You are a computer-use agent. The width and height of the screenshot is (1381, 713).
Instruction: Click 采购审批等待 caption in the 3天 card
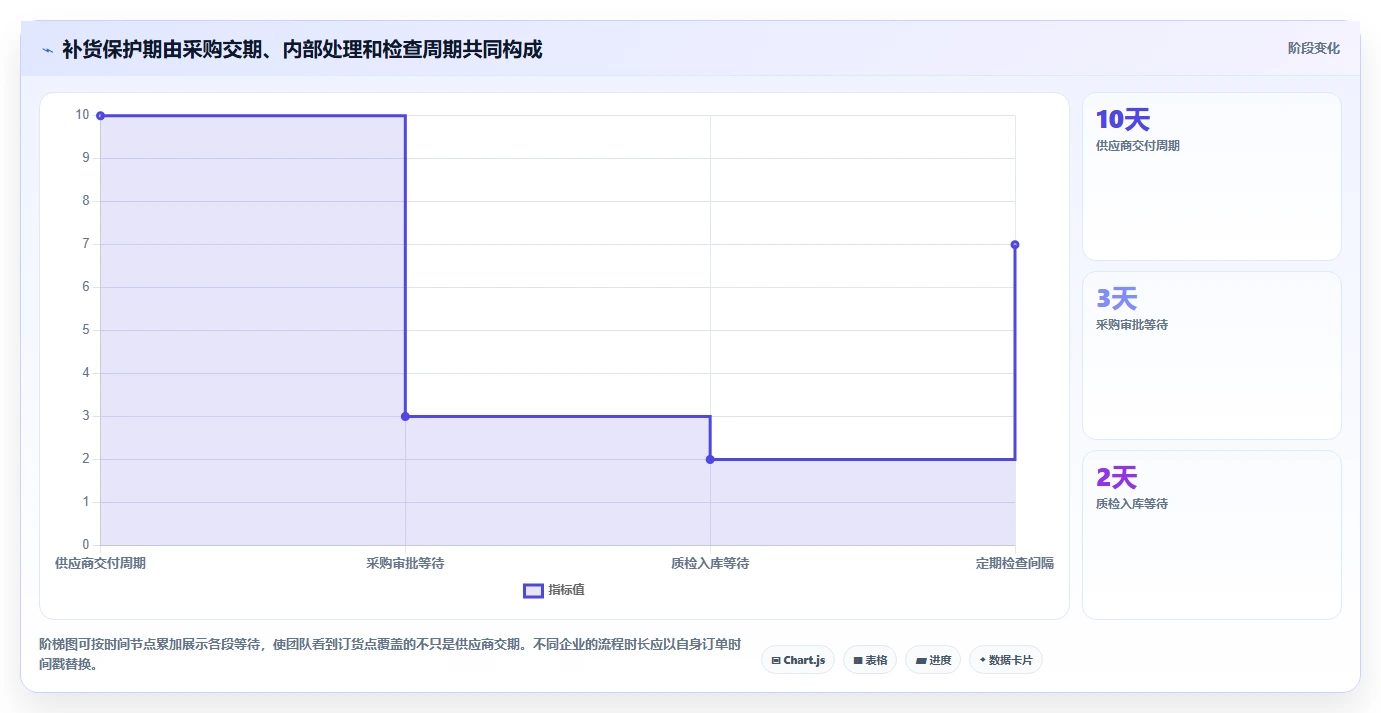[1132, 325]
